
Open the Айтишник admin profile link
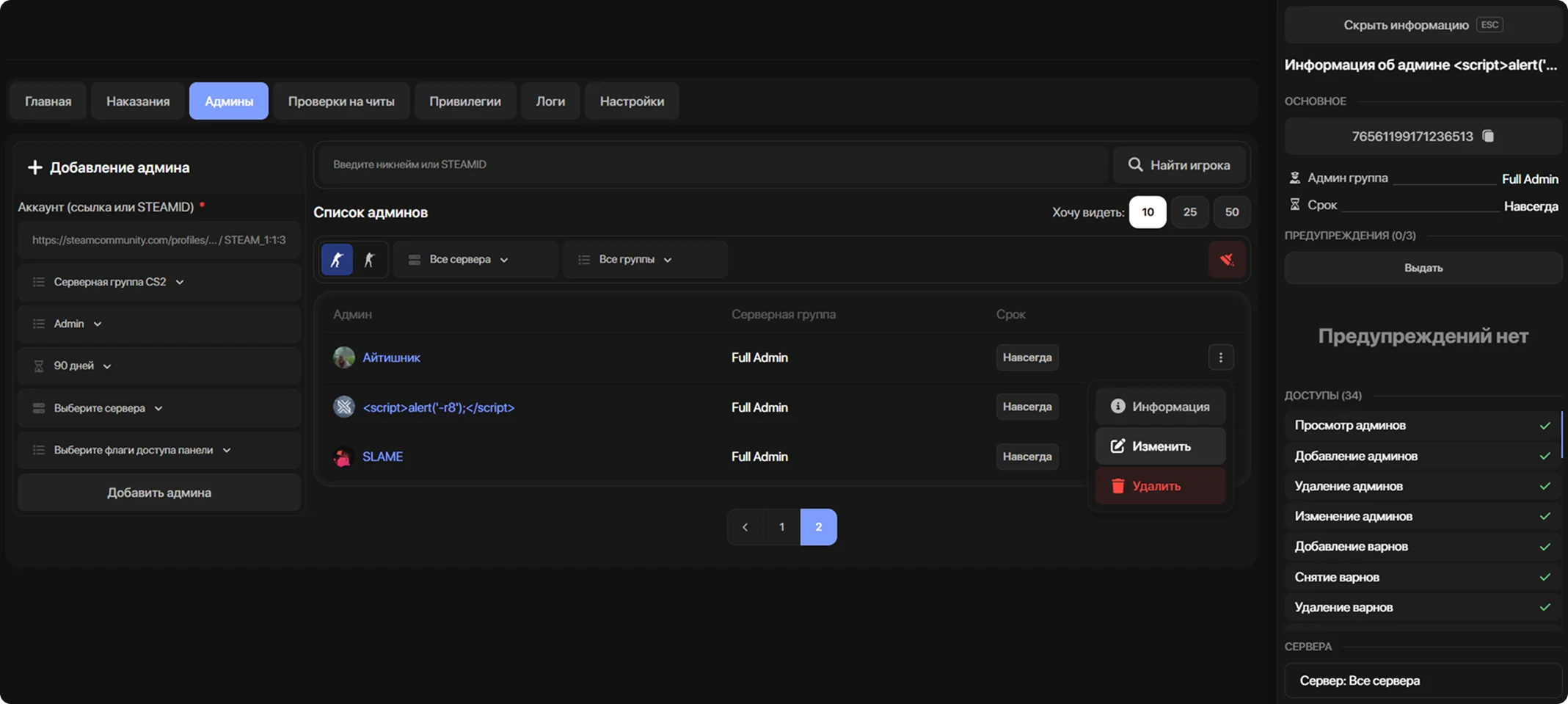coord(391,358)
